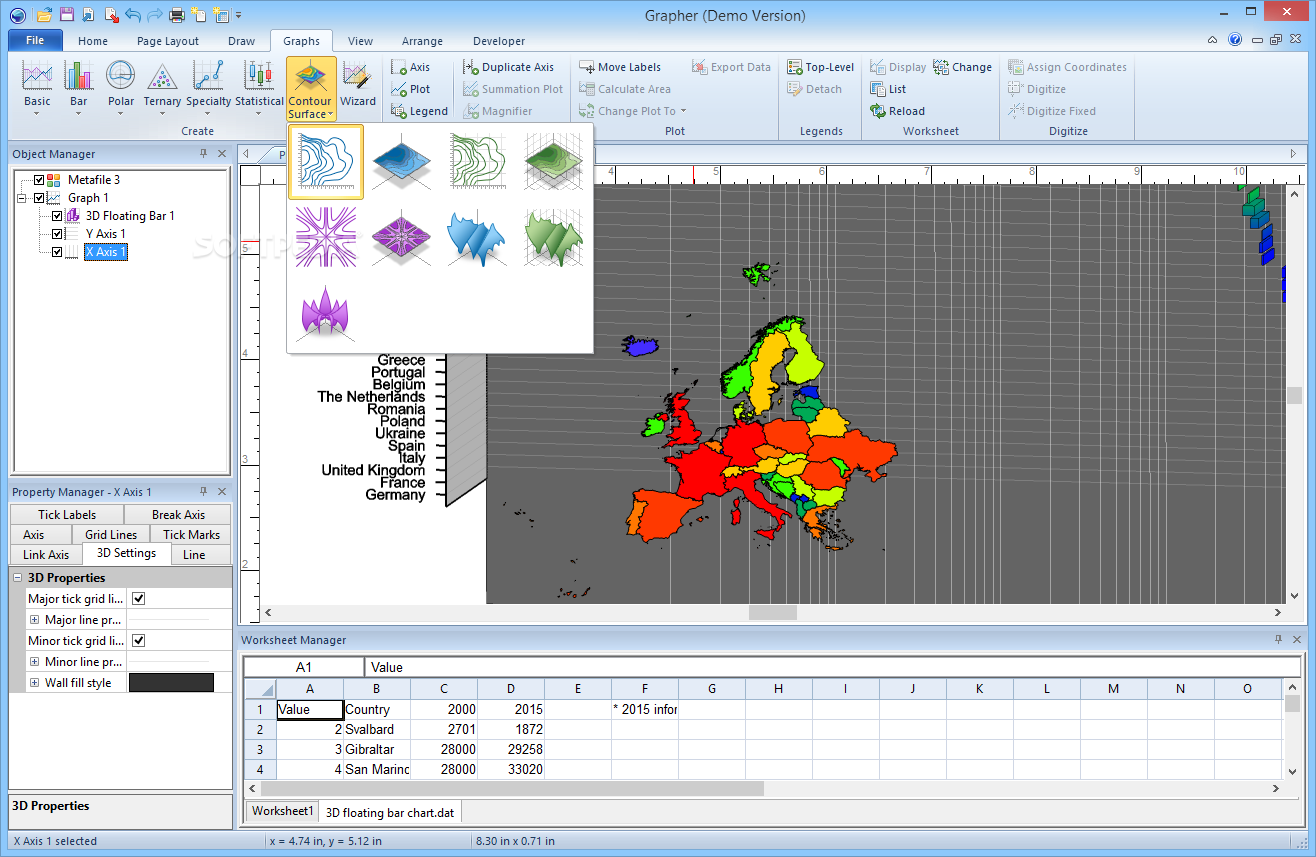This screenshot has width=1316, height=857.
Task: Choose the green 3D contour function thumbnail
Action: click(554, 162)
